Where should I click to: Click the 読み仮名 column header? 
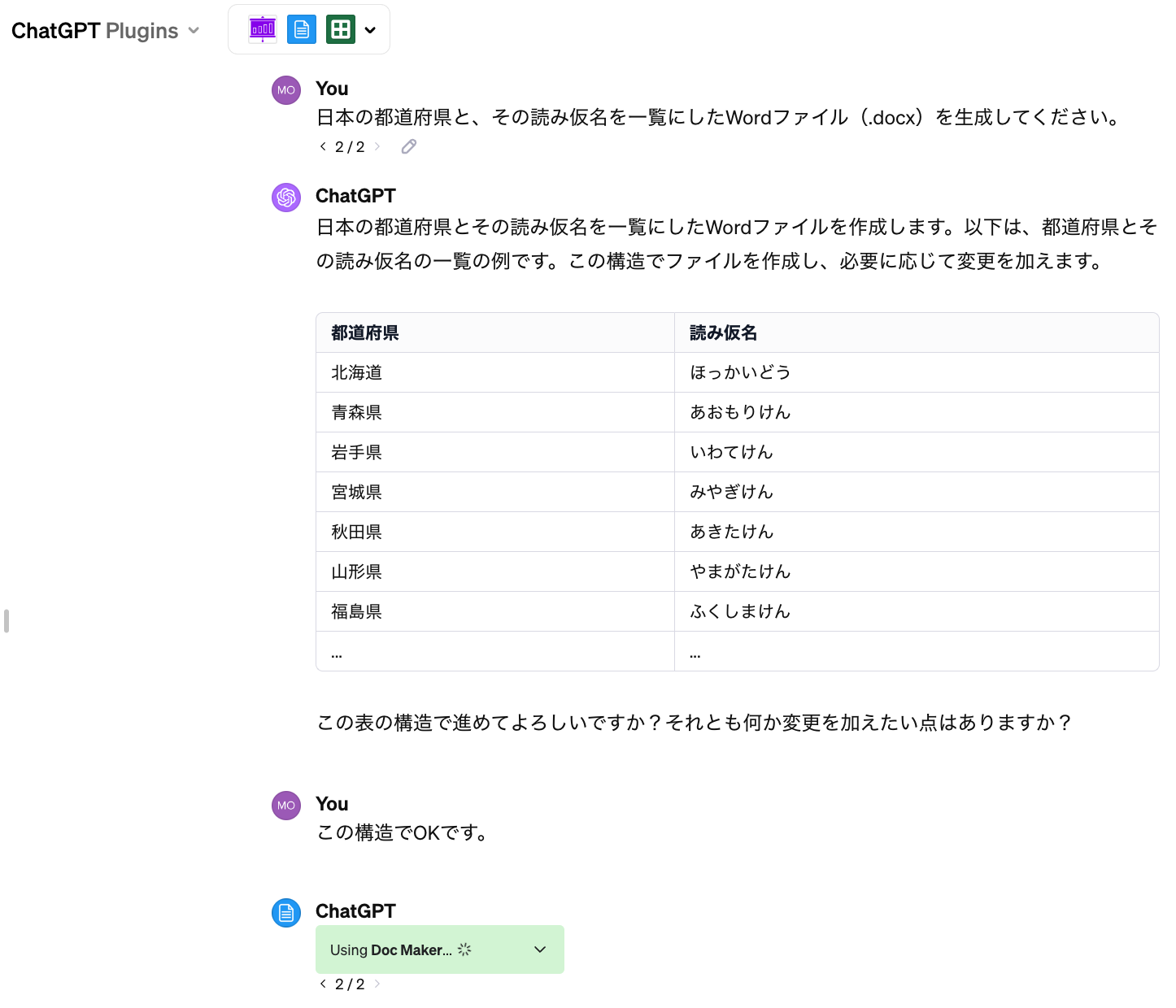[x=723, y=332]
